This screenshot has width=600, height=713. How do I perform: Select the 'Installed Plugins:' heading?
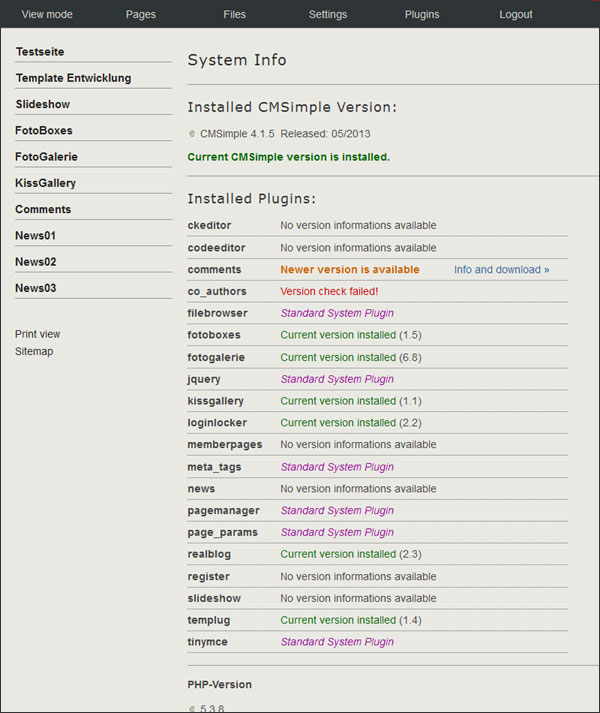[x=252, y=199]
